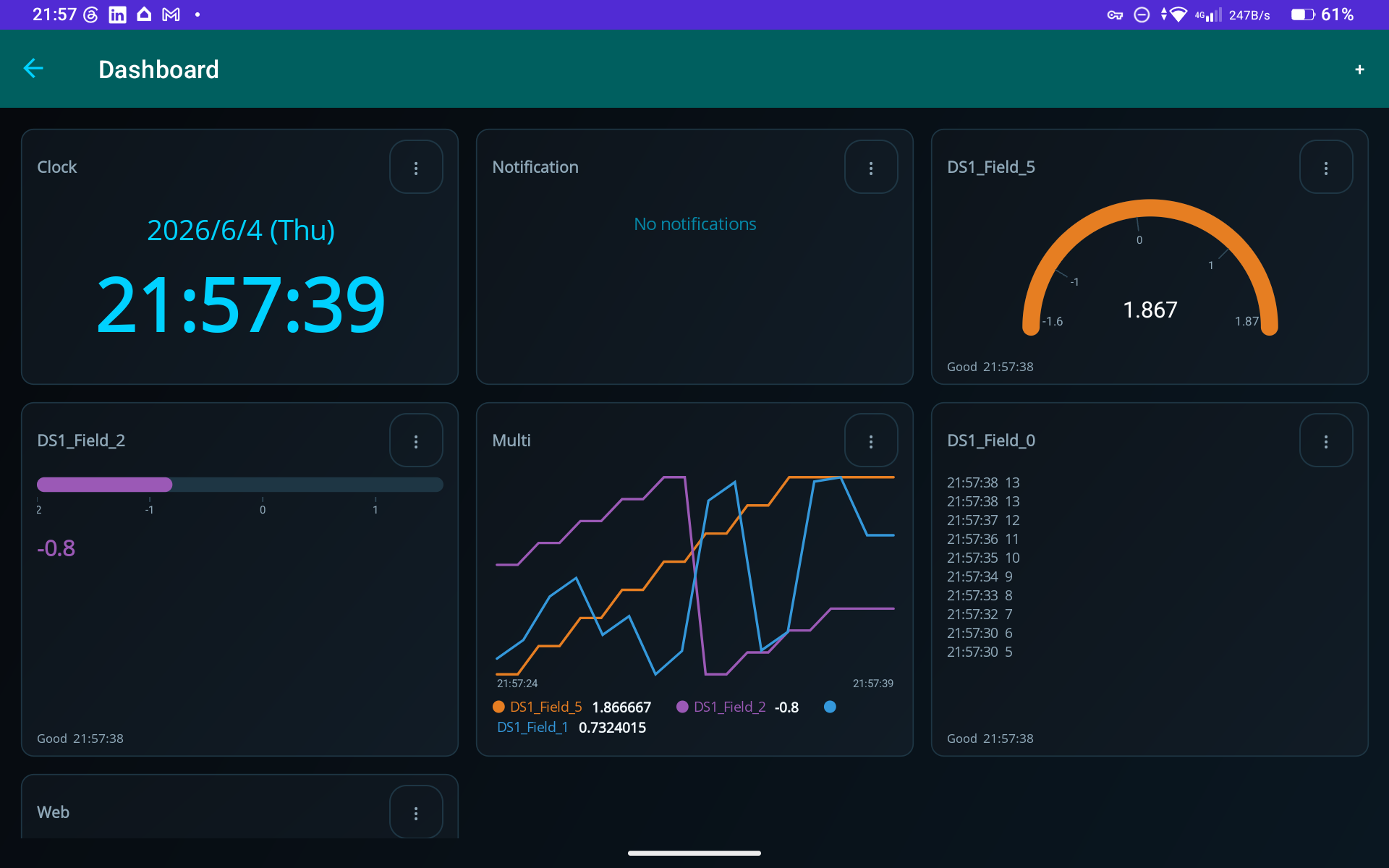Tap the log row 21:57:30 6
Screen dimensions: 1389x868
click(980, 633)
